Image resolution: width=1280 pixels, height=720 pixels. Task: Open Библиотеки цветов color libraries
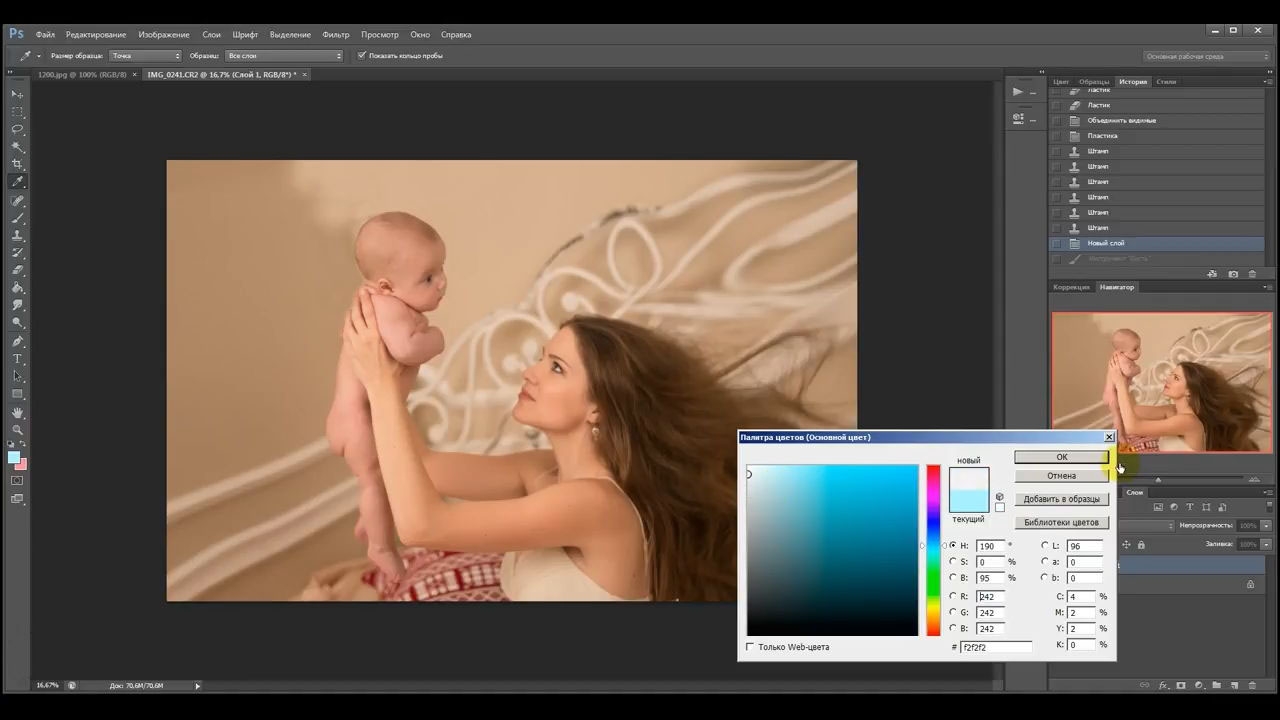pyautogui.click(x=1061, y=523)
